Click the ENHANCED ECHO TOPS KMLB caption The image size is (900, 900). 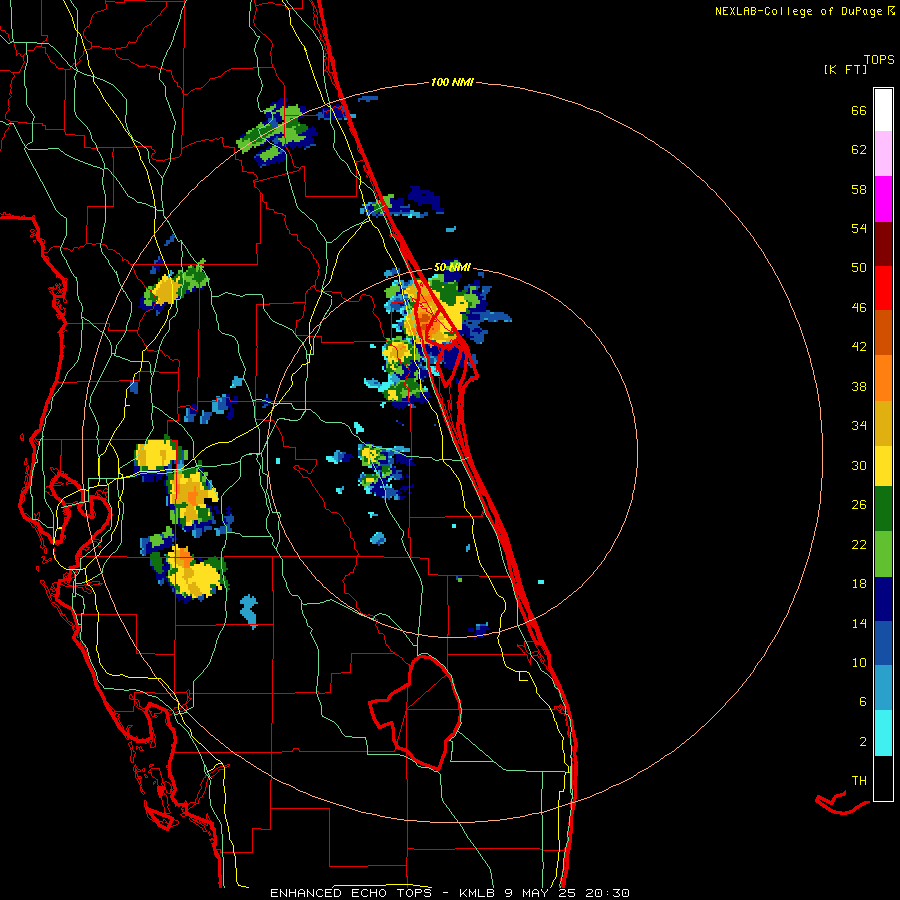449,893
